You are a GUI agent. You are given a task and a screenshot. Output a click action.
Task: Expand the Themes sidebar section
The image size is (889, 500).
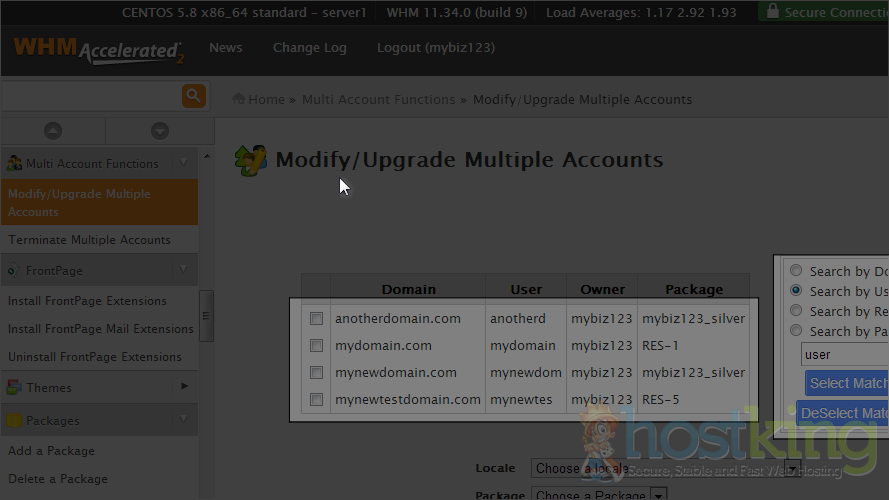[184, 386]
